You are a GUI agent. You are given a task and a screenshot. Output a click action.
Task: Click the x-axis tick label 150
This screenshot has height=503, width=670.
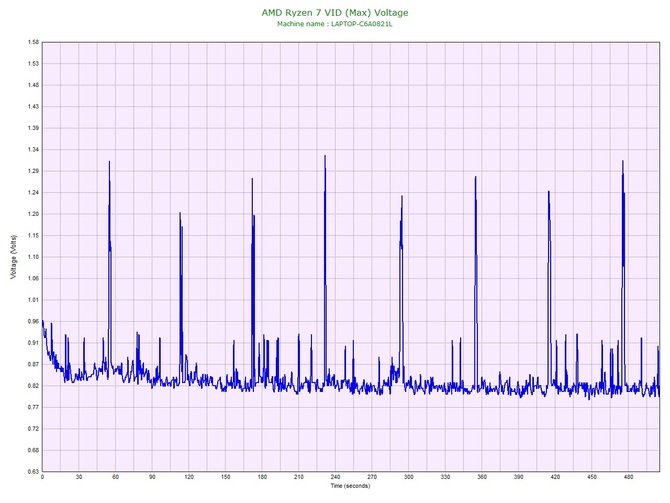226,477
